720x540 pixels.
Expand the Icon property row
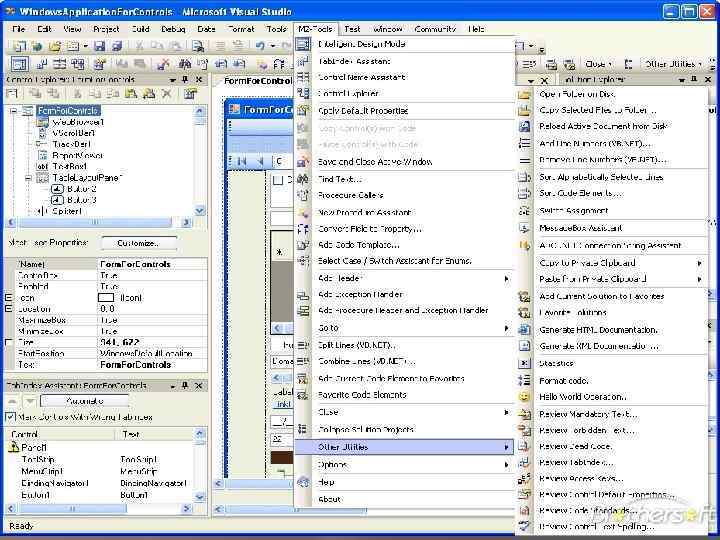click(x=8, y=298)
